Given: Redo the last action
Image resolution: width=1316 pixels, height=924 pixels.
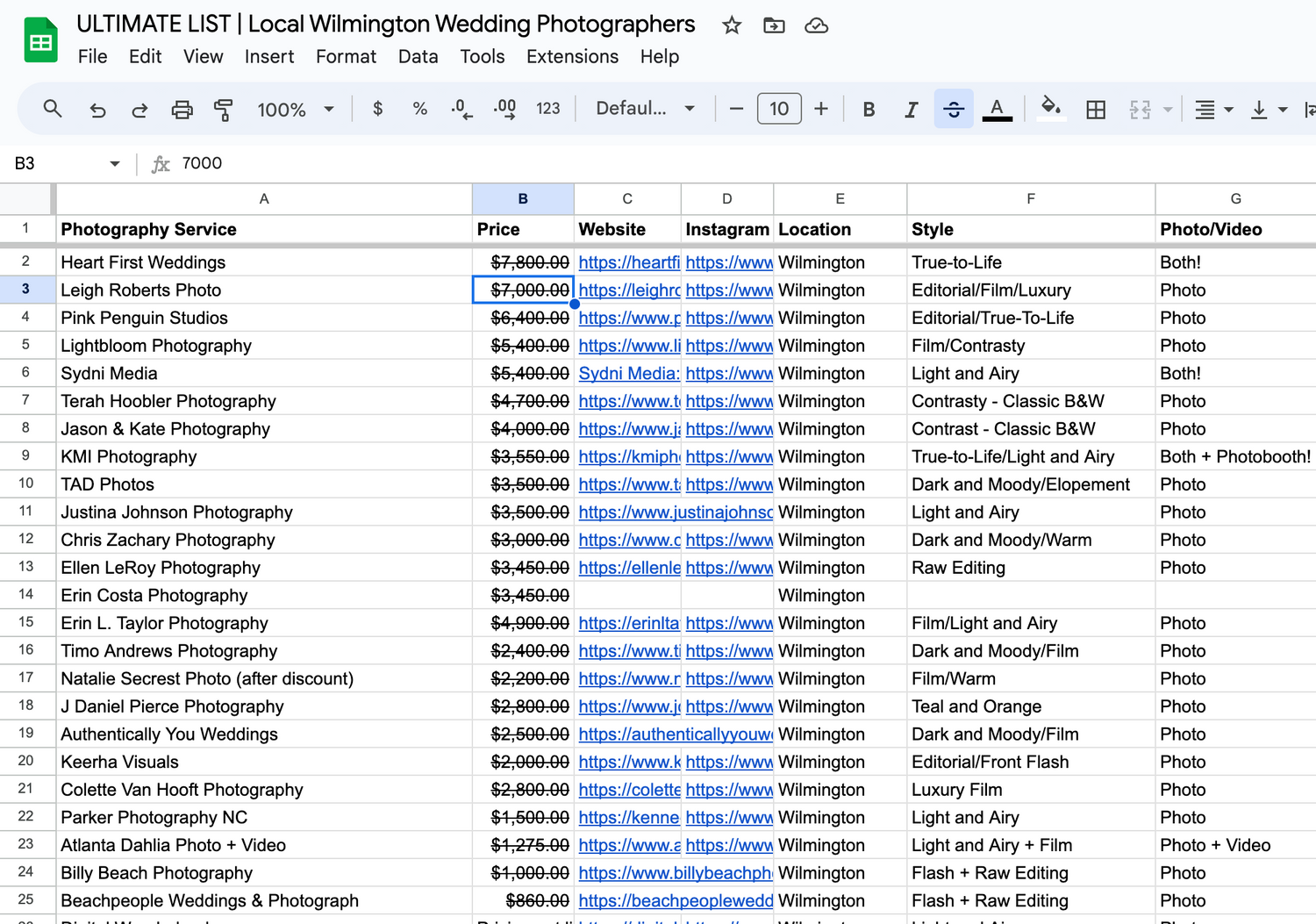Looking at the screenshot, I should (x=139, y=110).
